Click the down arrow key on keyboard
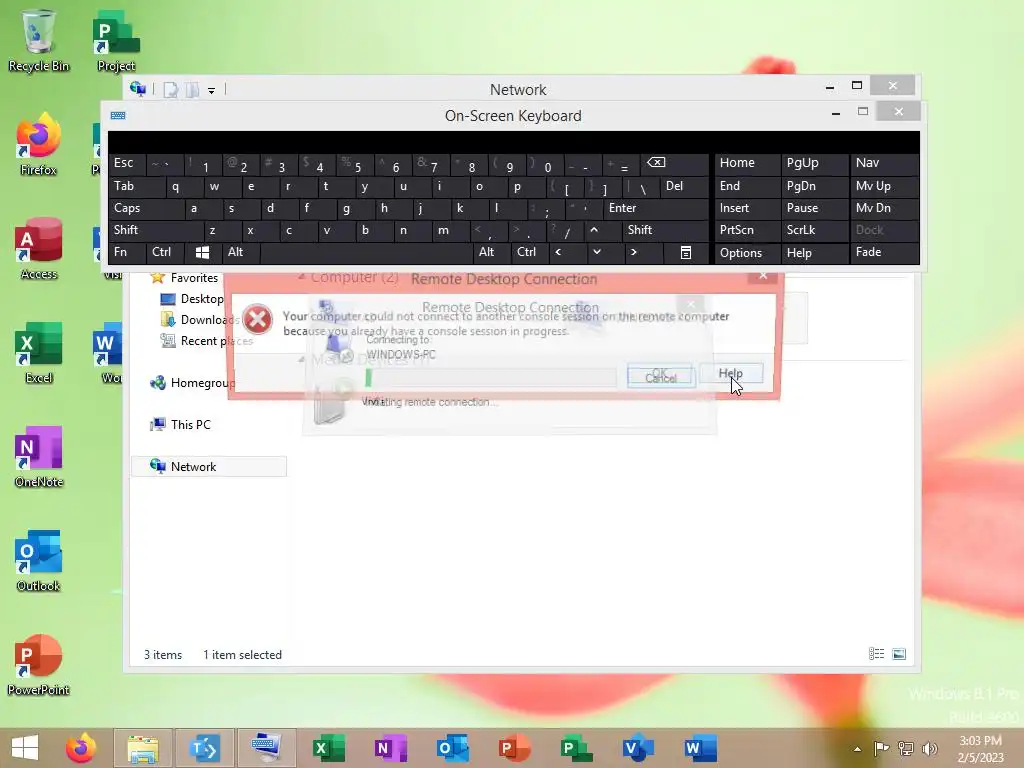Viewport: 1024px width, 768px height. [x=604, y=252]
